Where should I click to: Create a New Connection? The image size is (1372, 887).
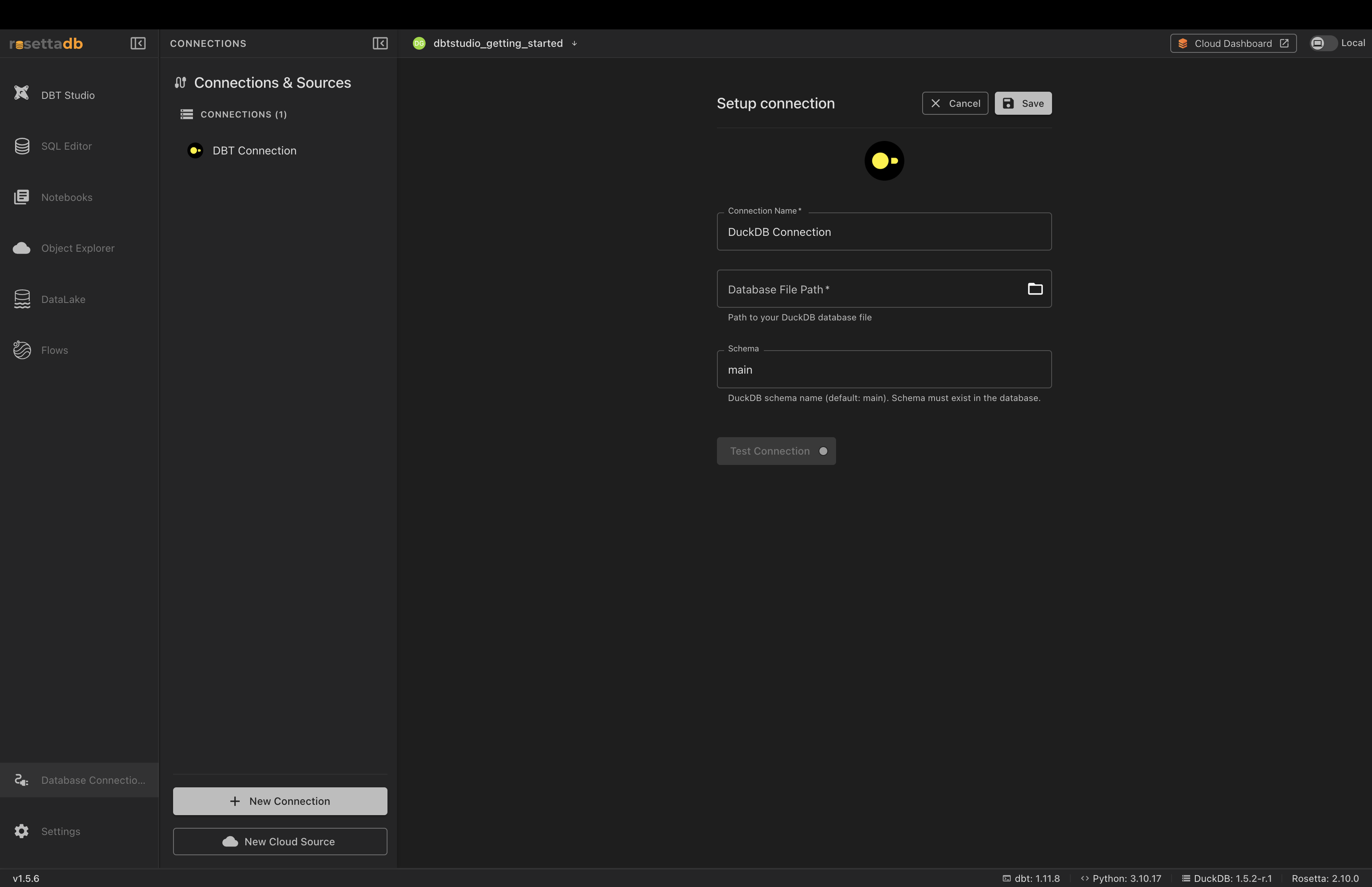point(280,801)
